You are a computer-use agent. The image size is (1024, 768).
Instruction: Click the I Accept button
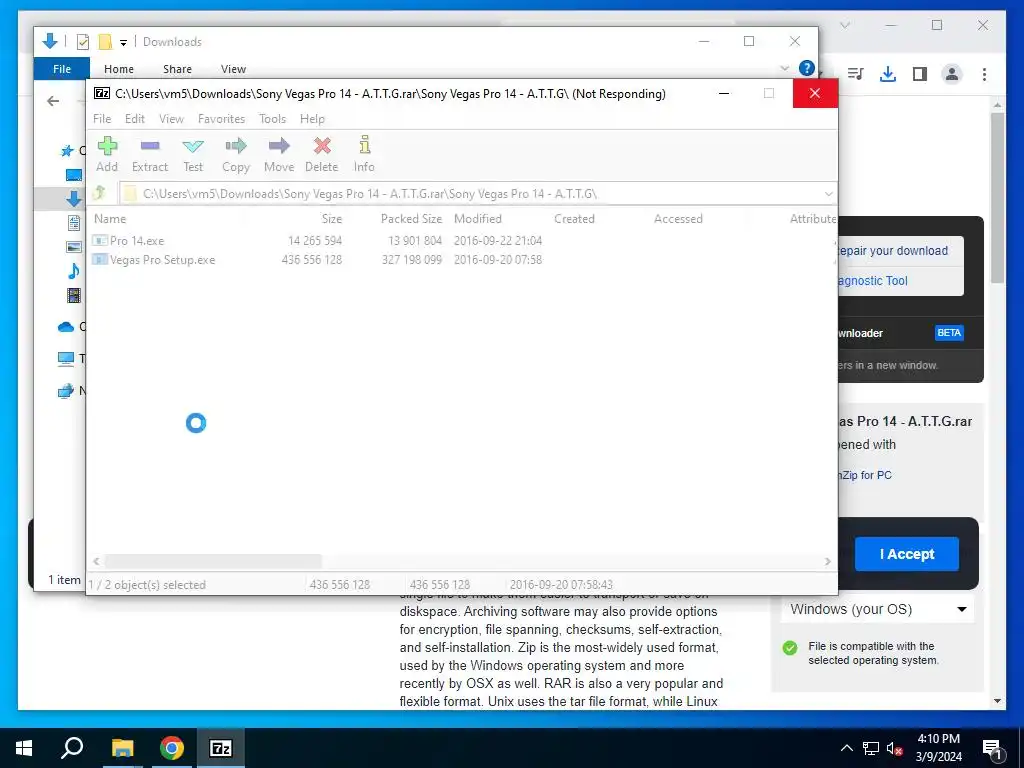tap(906, 554)
